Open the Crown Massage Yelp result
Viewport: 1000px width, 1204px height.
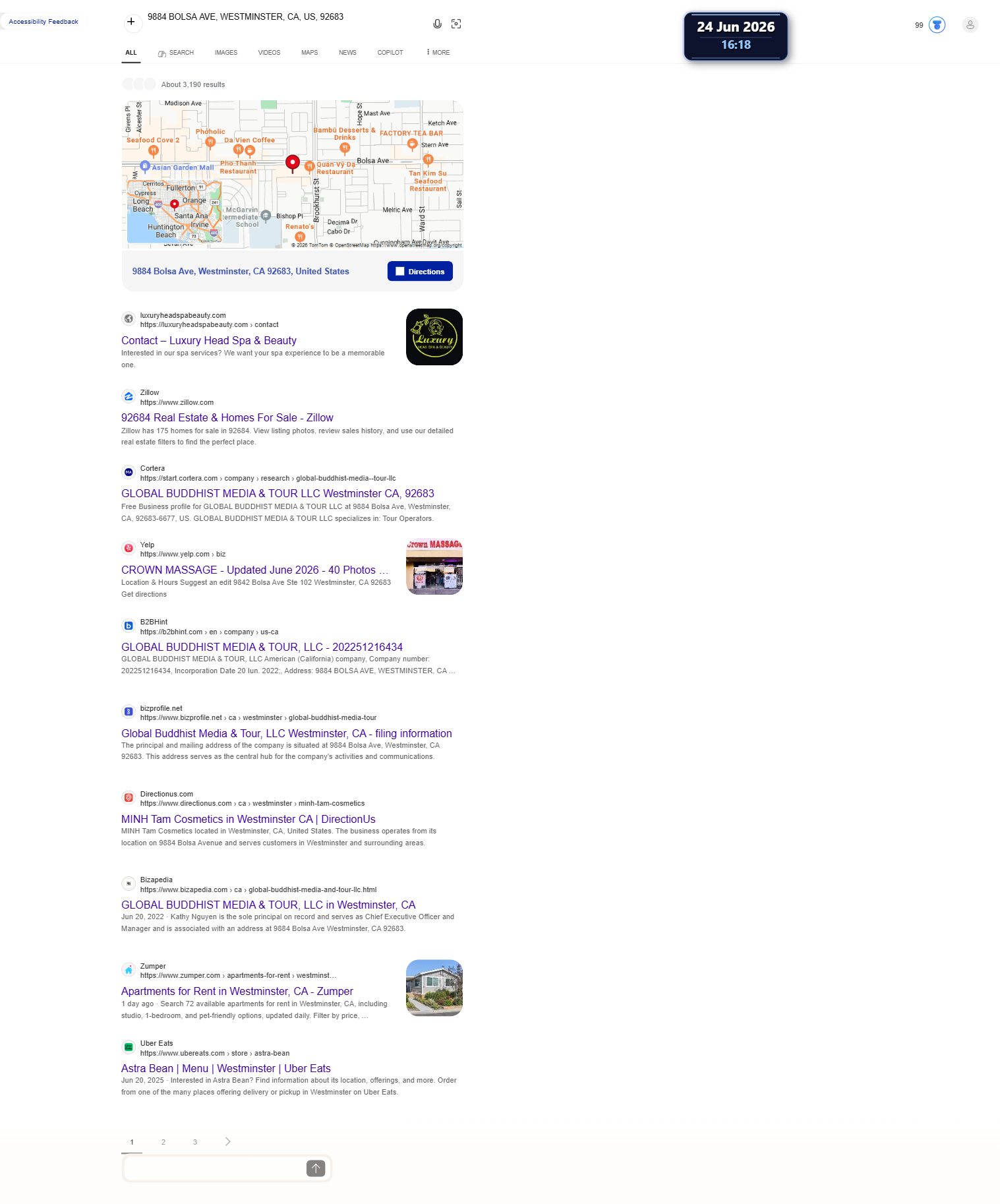click(x=254, y=570)
